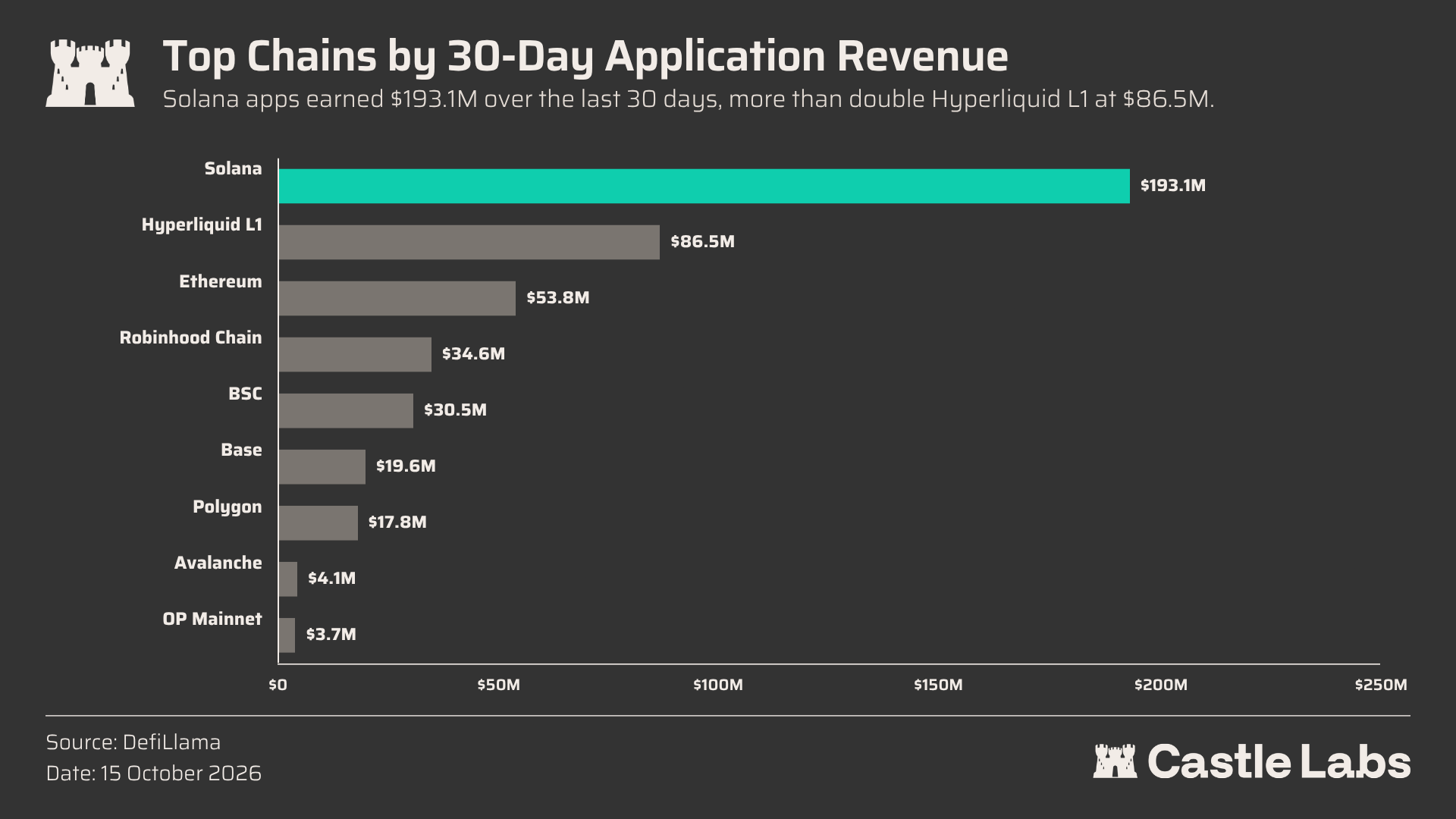Select the Polygon bar
The height and width of the screenshot is (819, 1456).
(318, 522)
